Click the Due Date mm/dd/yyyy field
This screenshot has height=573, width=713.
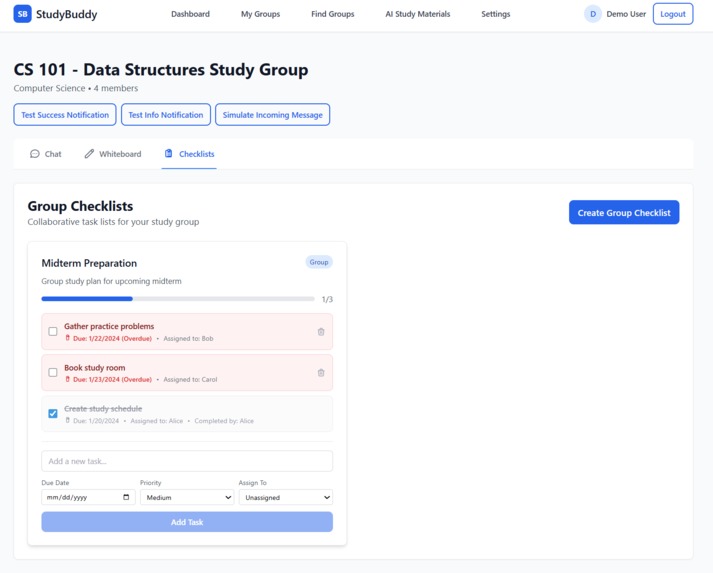[88, 497]
